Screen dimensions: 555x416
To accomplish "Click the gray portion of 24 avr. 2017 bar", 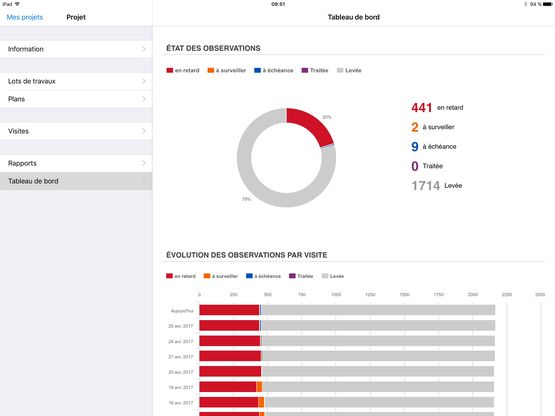I will click(x=378, y=341).
